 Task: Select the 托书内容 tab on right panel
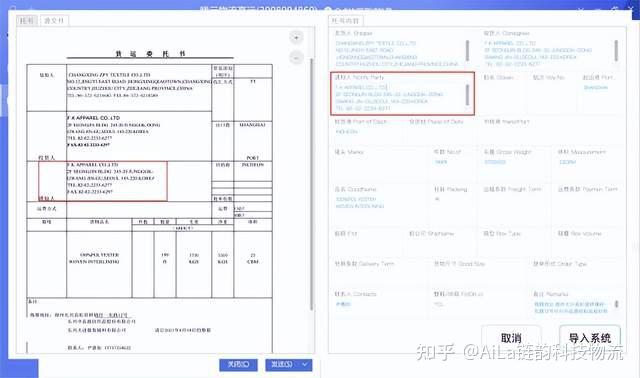coord(345,20)
